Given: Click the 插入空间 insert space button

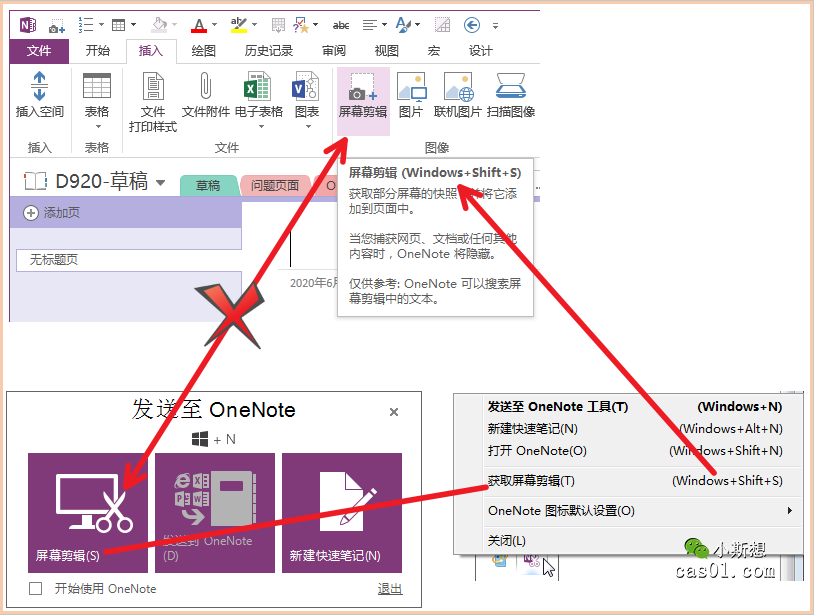Looking at the screenshot, I should 39,96.
